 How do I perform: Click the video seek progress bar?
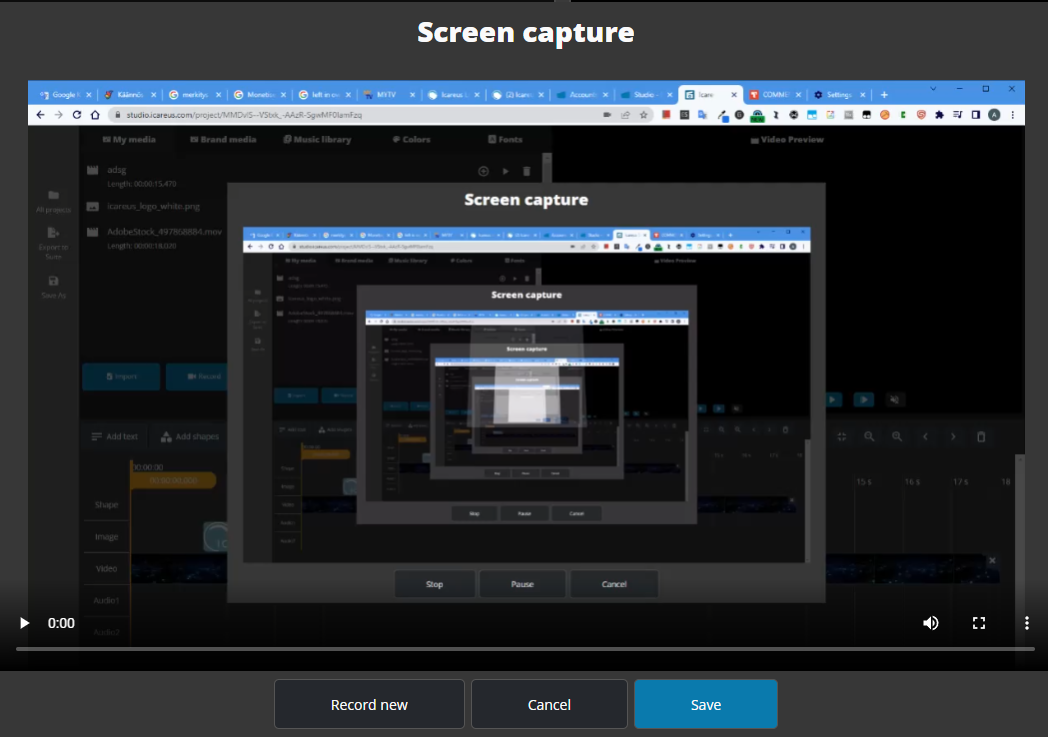click(523, 649)
